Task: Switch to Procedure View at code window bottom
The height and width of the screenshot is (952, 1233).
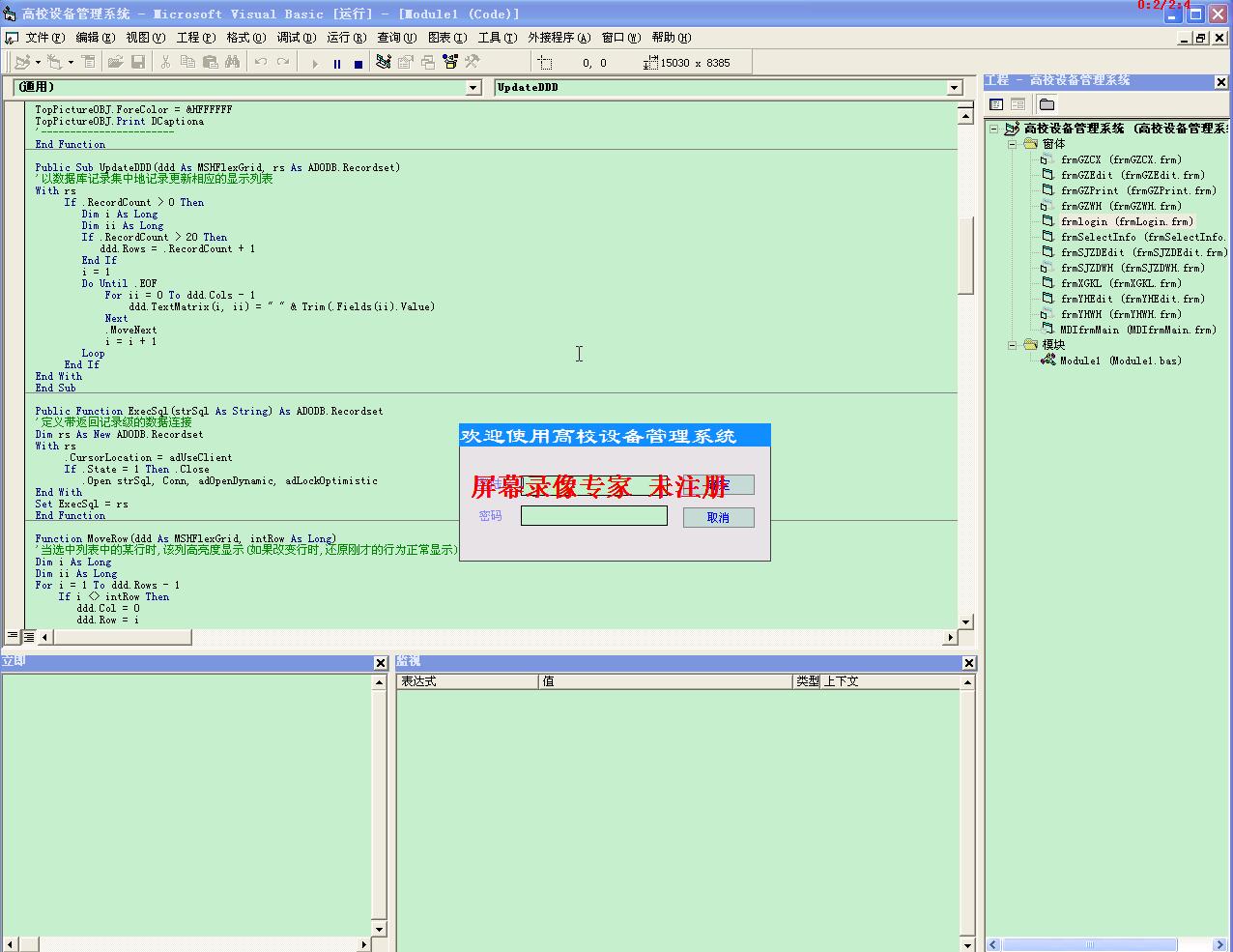Action: (x=13, y=636)
